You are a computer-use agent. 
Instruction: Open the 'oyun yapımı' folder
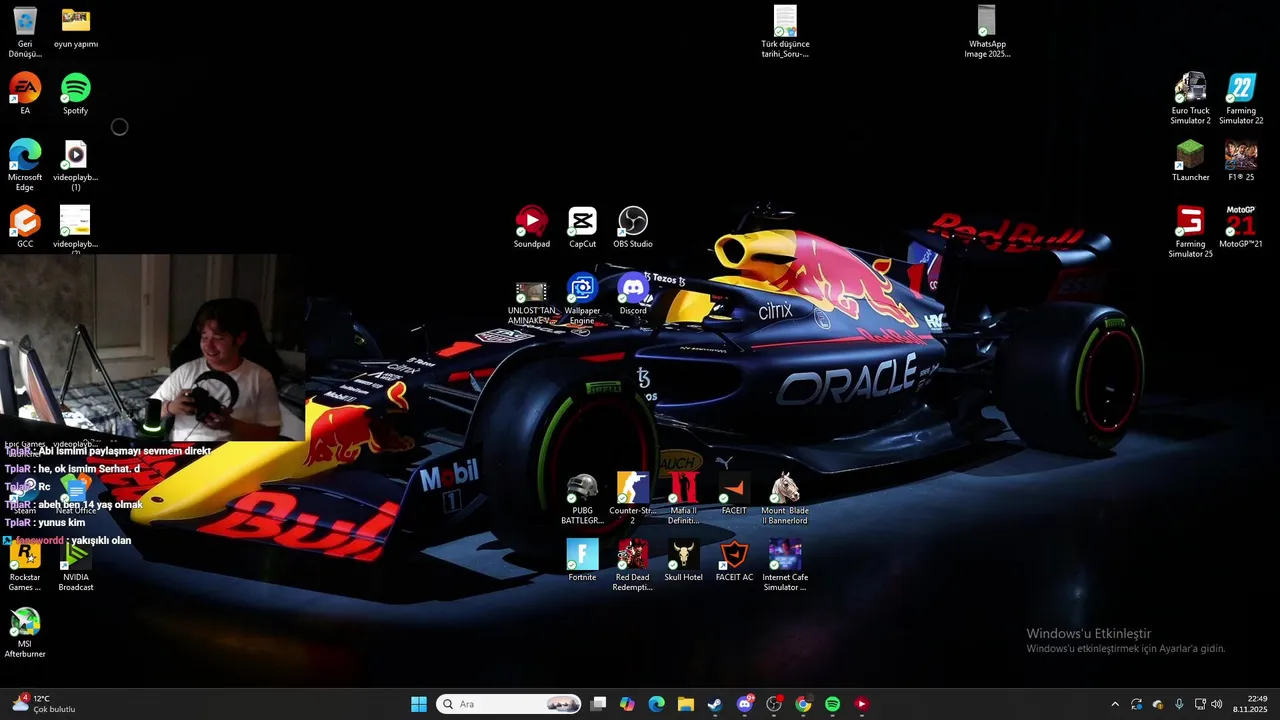pyautogui.click(x=76, y=28)
